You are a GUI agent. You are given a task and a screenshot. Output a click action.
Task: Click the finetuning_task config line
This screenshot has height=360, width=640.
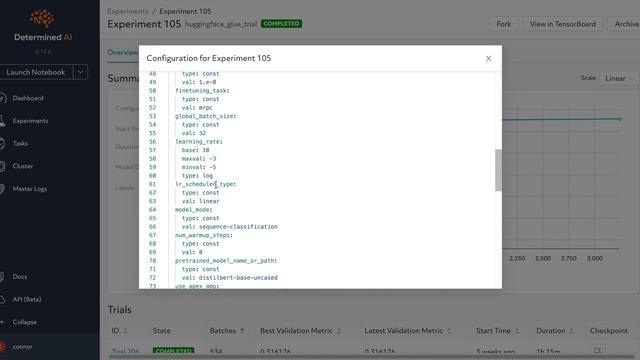pyautogui.click(x=202, y=91)
